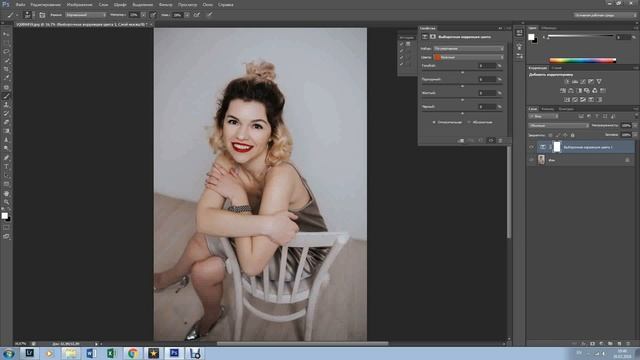Screen dimensions: 640x360
Task: Select the Eyedropper tool
Action: pyautogui.click(x=6, y=78)
